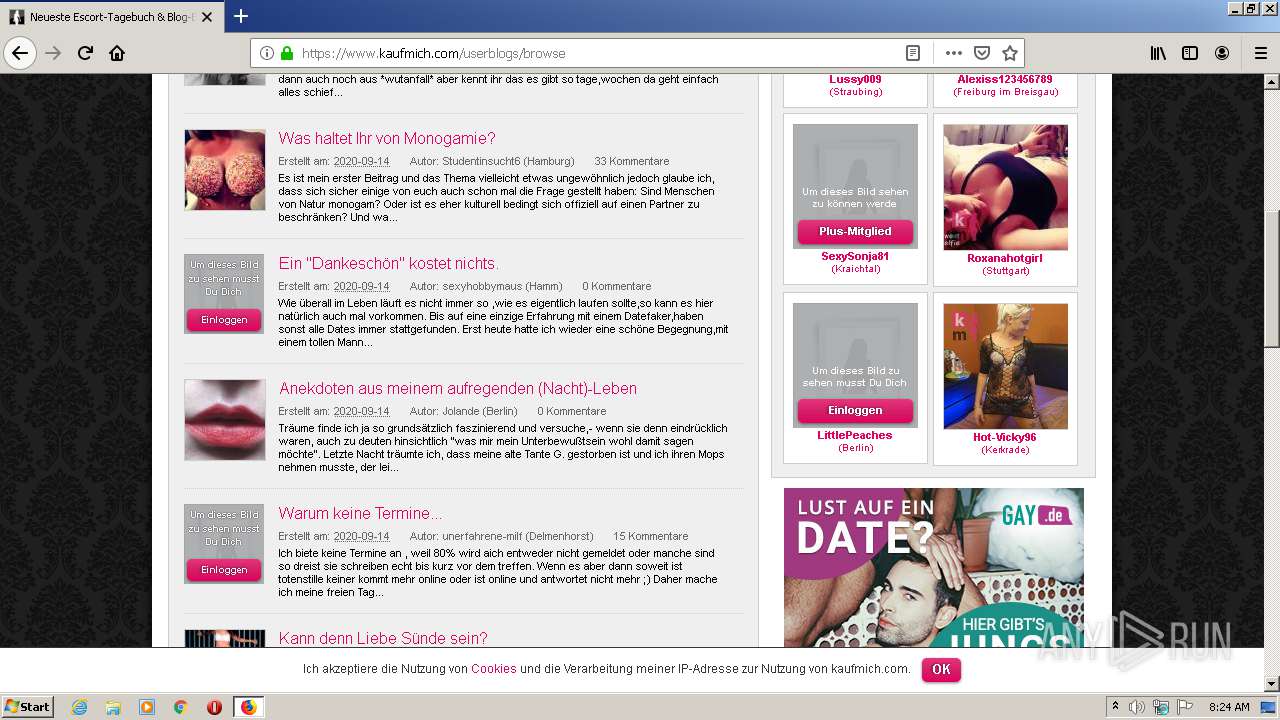
Task: Open Action Center flag icon
Action: (1185, 707)
